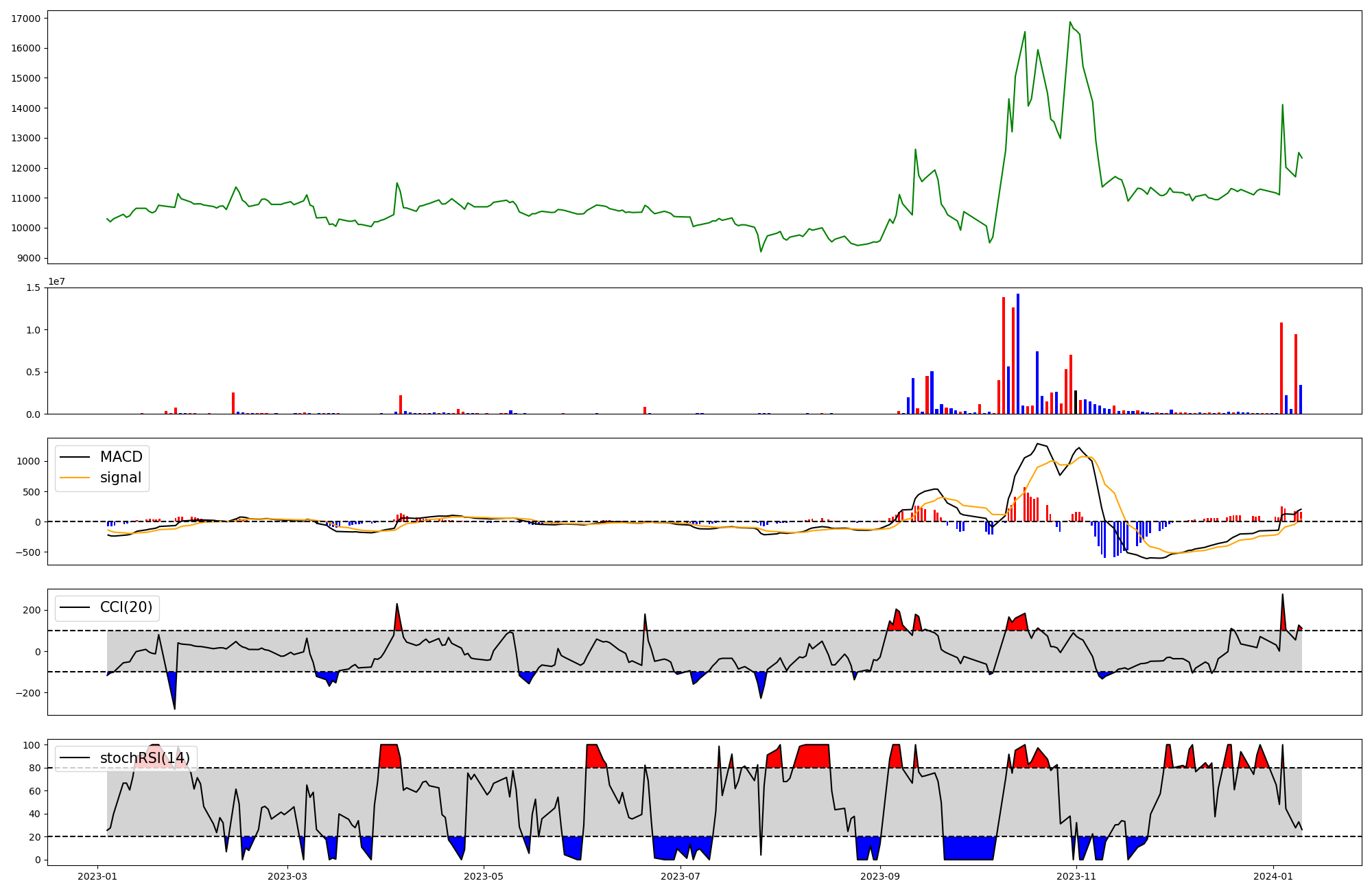The width and height of the screenshot is (1372, 892).
Task: Click the 2024-01 x-axis date label
Action: click(x=1273, y=876)
